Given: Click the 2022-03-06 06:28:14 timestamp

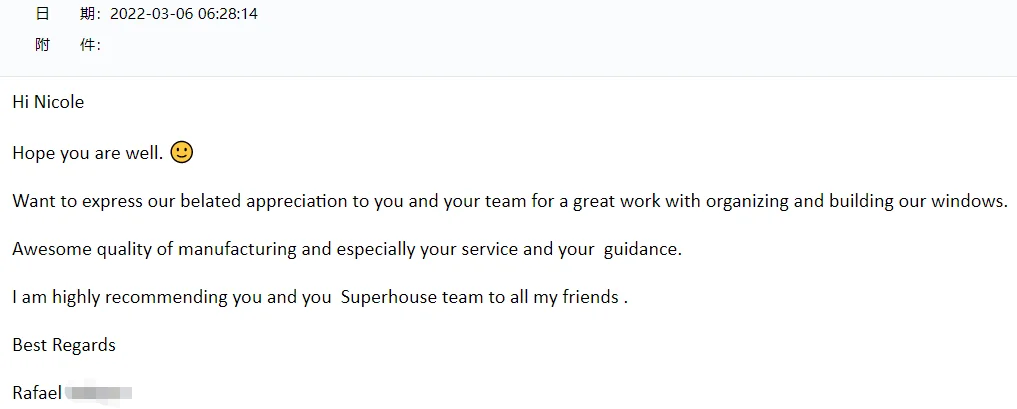Looking at the screenshot, I should (184, 14).
